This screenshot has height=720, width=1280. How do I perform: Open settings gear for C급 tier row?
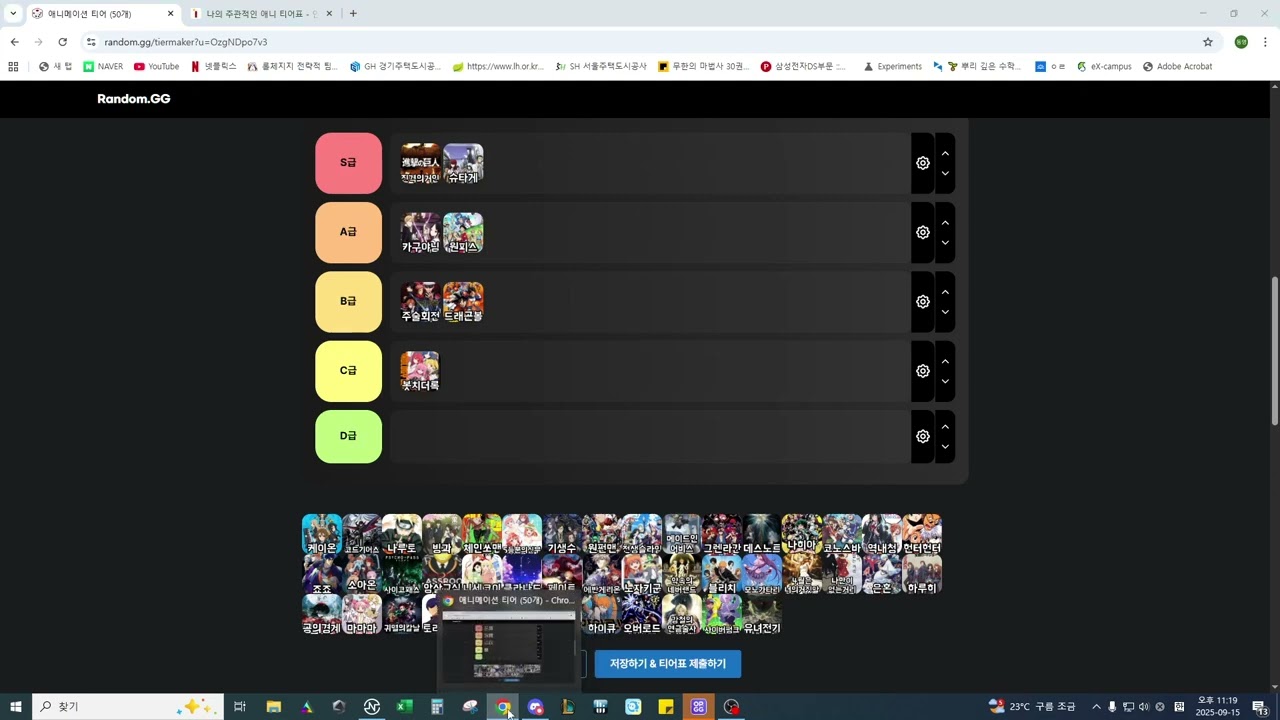922,371
